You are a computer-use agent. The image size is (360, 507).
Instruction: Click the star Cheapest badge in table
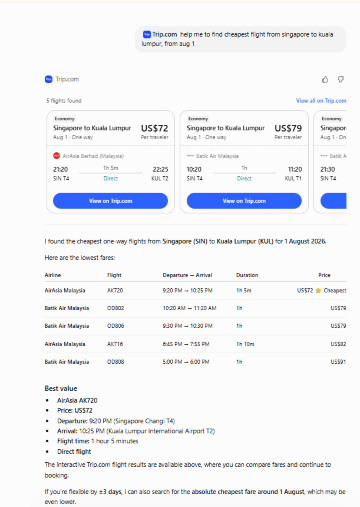click(331, 290)
